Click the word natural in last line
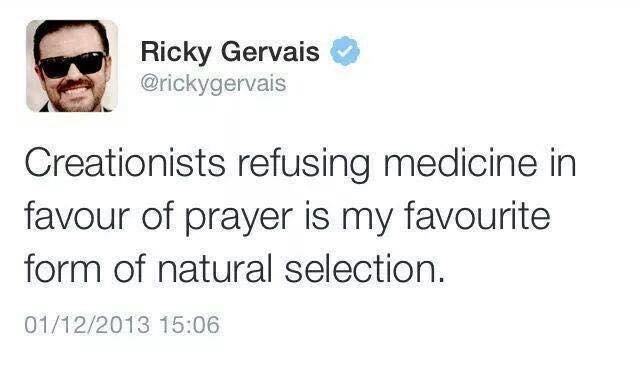 click(215, 269)
